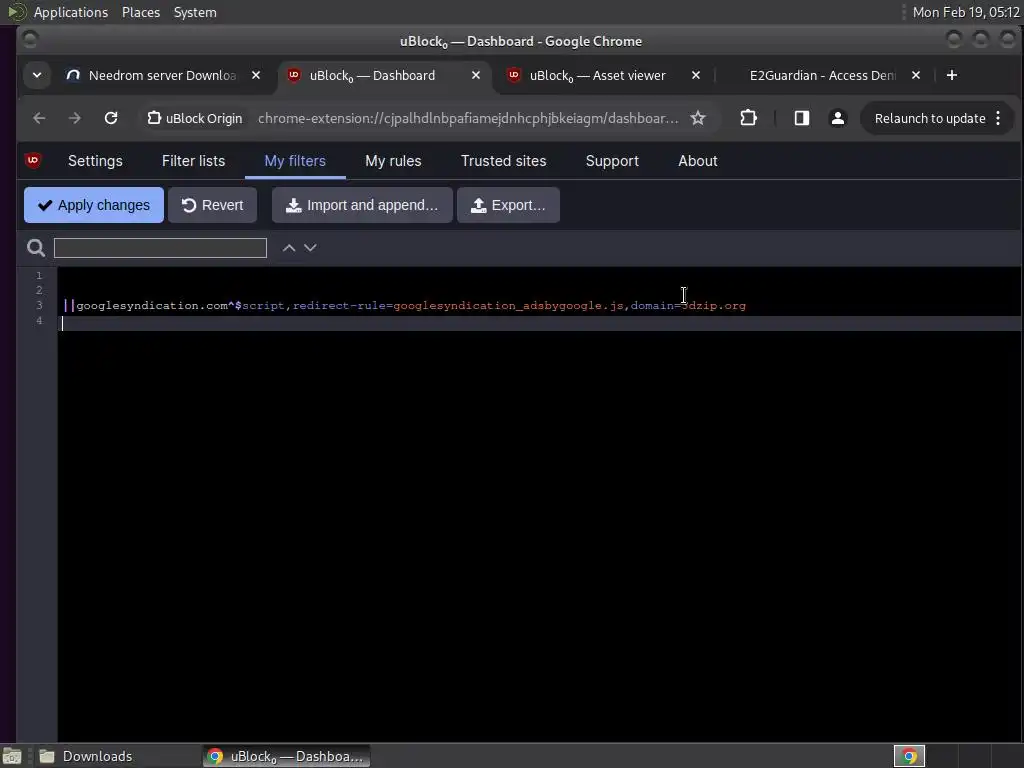Viewport: 1024px width, 768px height.
Task: Click line number 3 in the gutter
Action: pos(39,306)
